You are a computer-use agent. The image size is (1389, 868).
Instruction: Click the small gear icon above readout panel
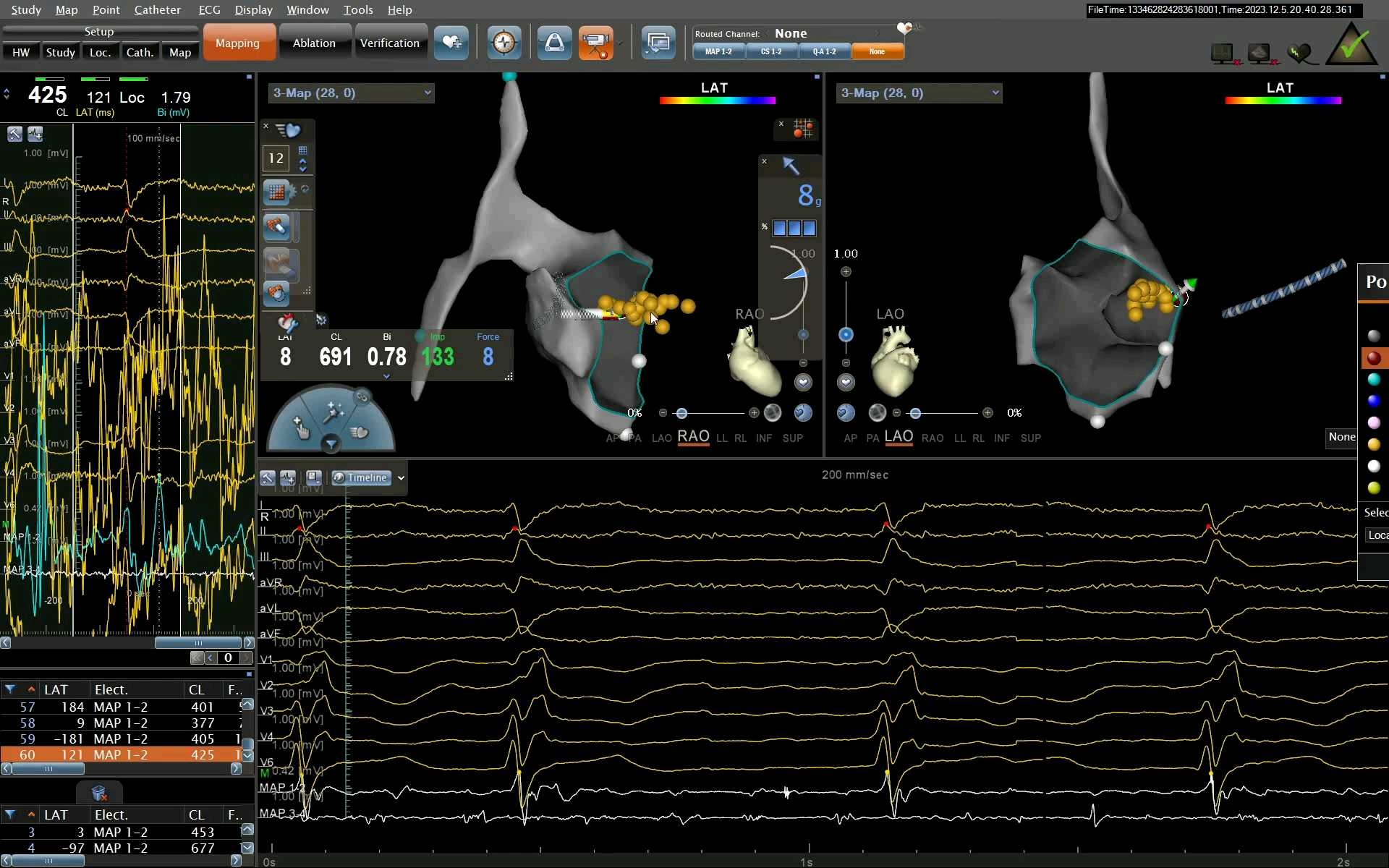[x=321, y=319]
